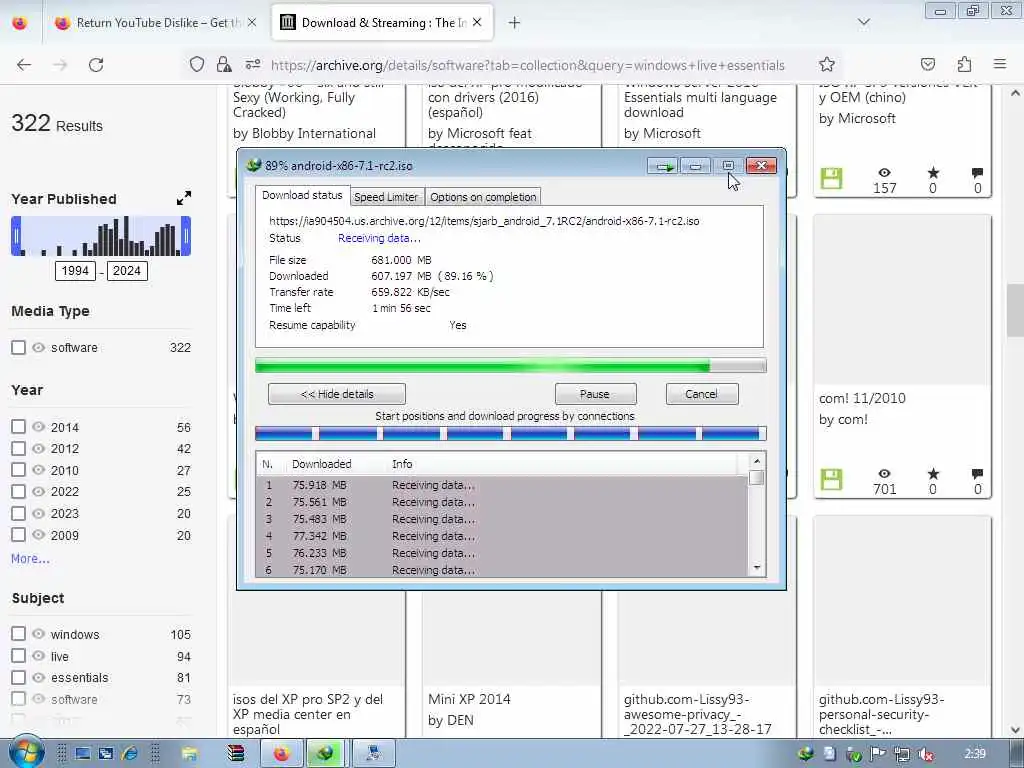Check the live subject filter
This screenshot has width=1024, height=768.
(18, 656)
